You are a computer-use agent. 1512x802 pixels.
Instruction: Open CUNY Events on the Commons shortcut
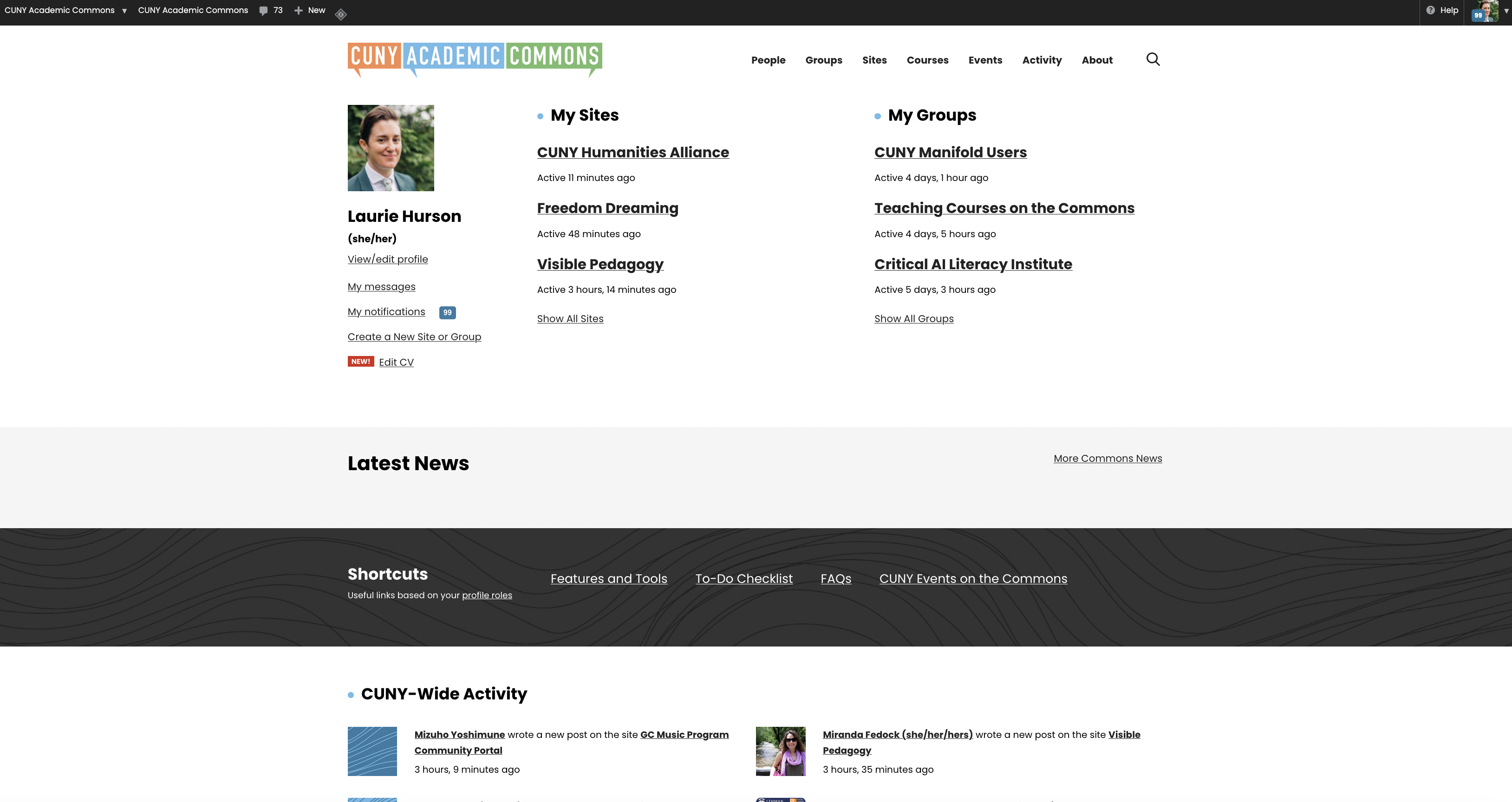973,578
